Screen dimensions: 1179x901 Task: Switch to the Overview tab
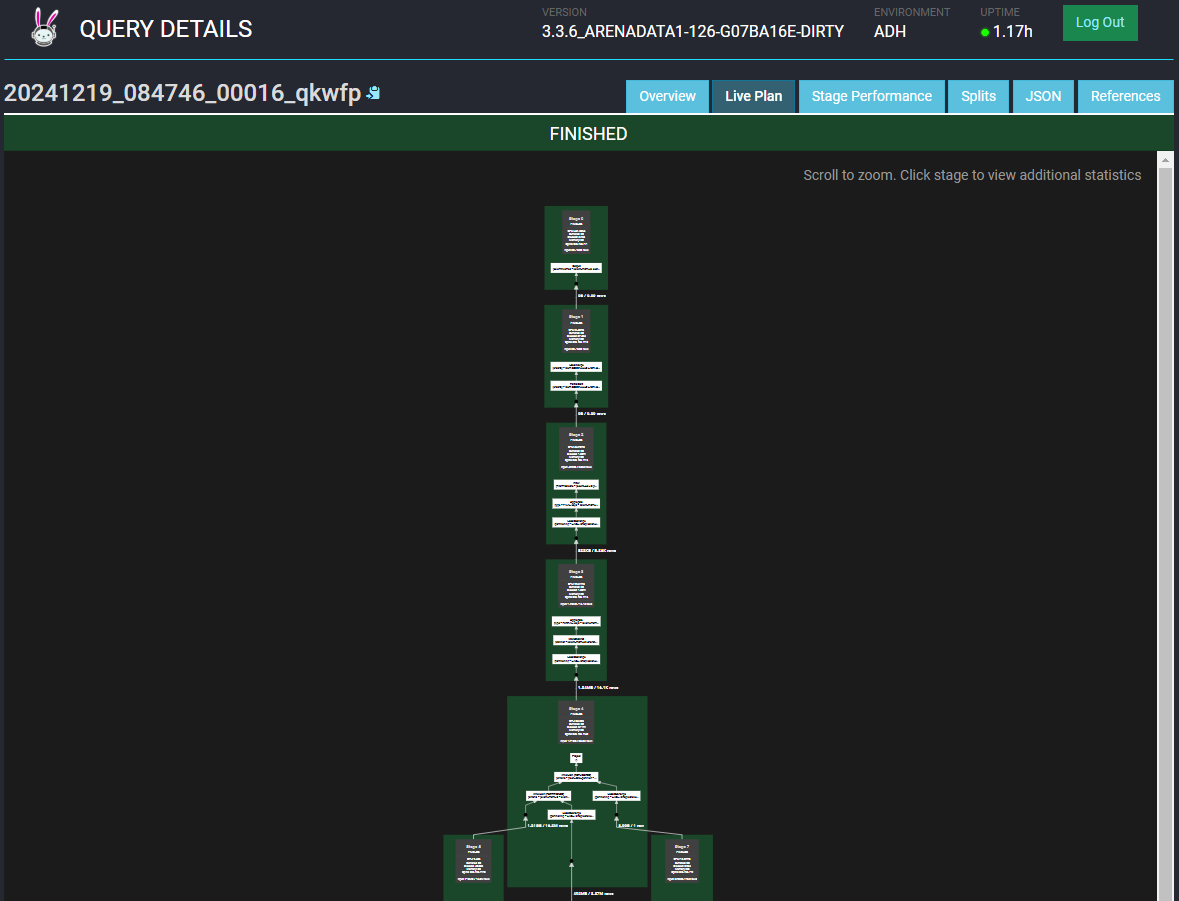point(667,96)
